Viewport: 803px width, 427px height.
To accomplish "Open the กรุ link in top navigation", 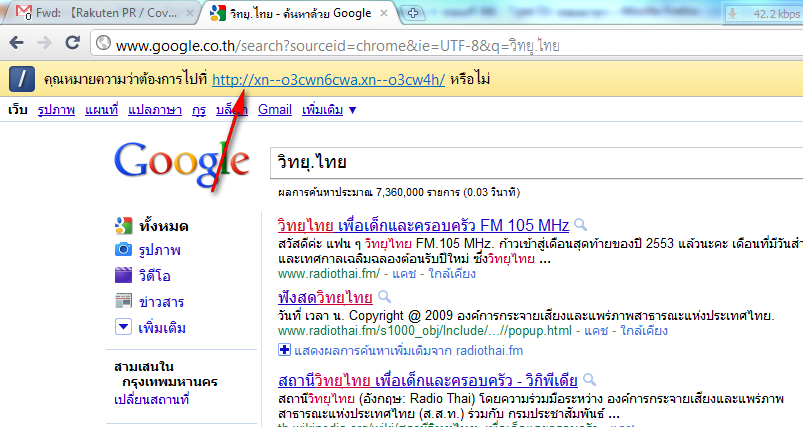I will 199,110.
